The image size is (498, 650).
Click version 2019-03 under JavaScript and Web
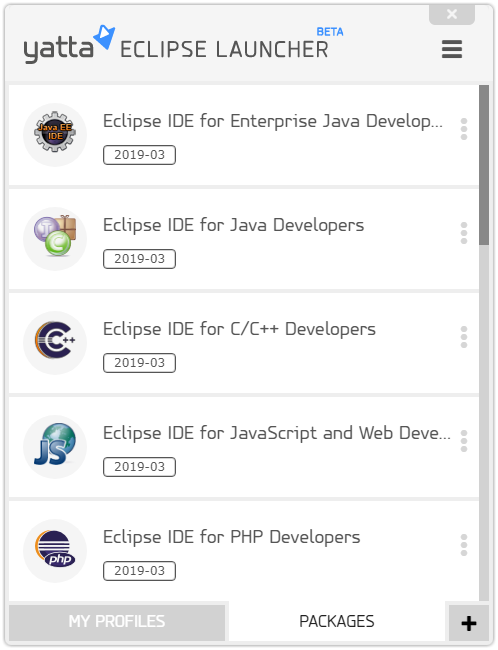[x=139, y=467]
